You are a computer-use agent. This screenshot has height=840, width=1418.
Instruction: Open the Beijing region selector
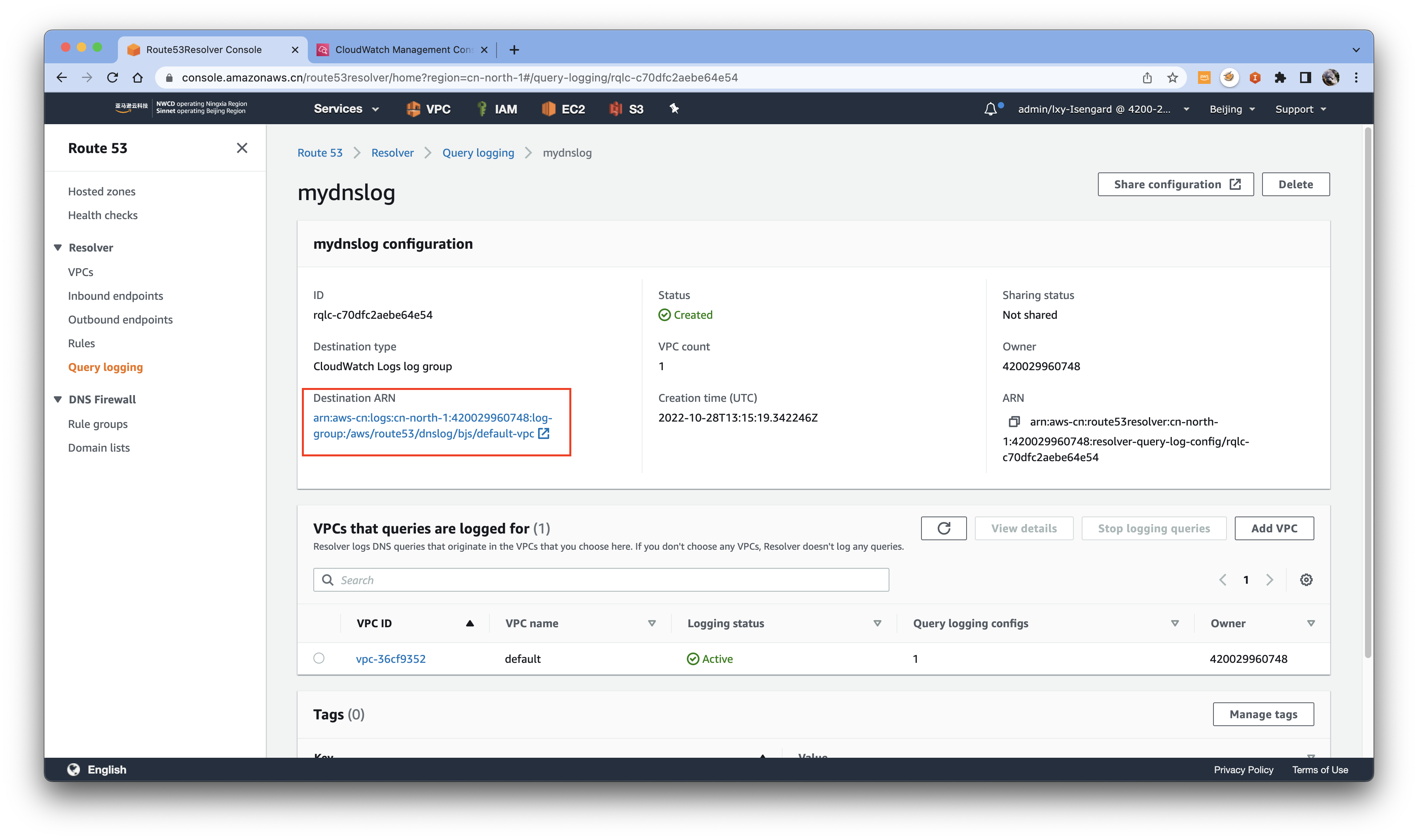1232,109
